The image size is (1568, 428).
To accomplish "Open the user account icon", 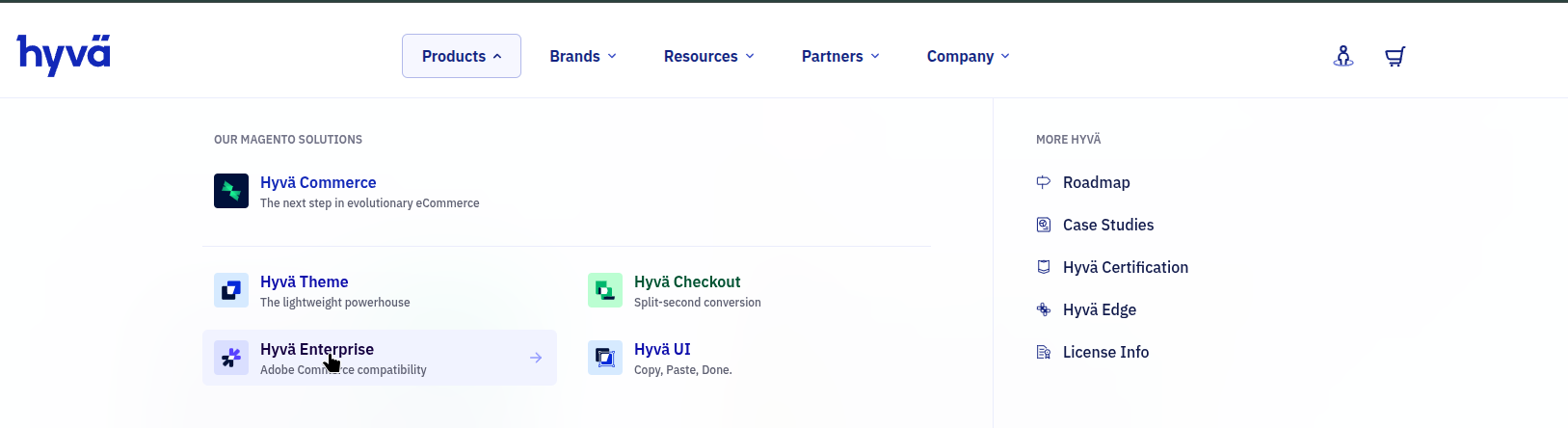I will click(x=1343, y=56).
